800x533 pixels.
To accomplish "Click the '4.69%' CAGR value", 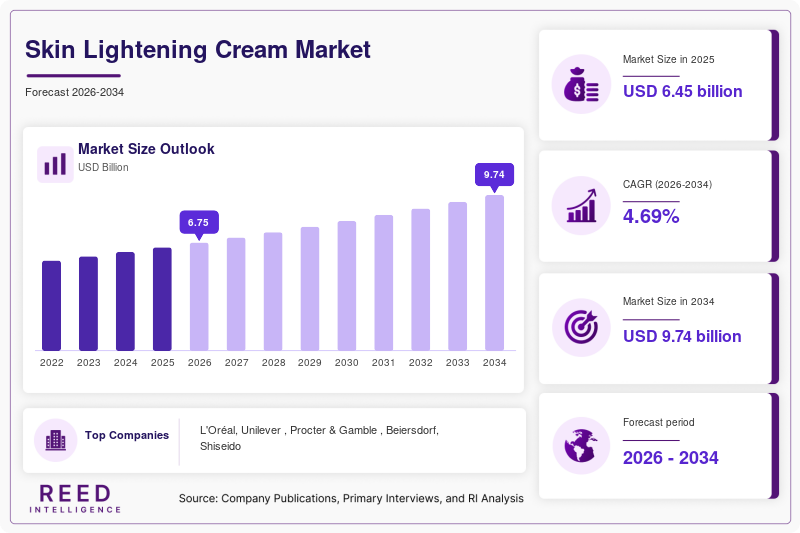I will (651, 216).
